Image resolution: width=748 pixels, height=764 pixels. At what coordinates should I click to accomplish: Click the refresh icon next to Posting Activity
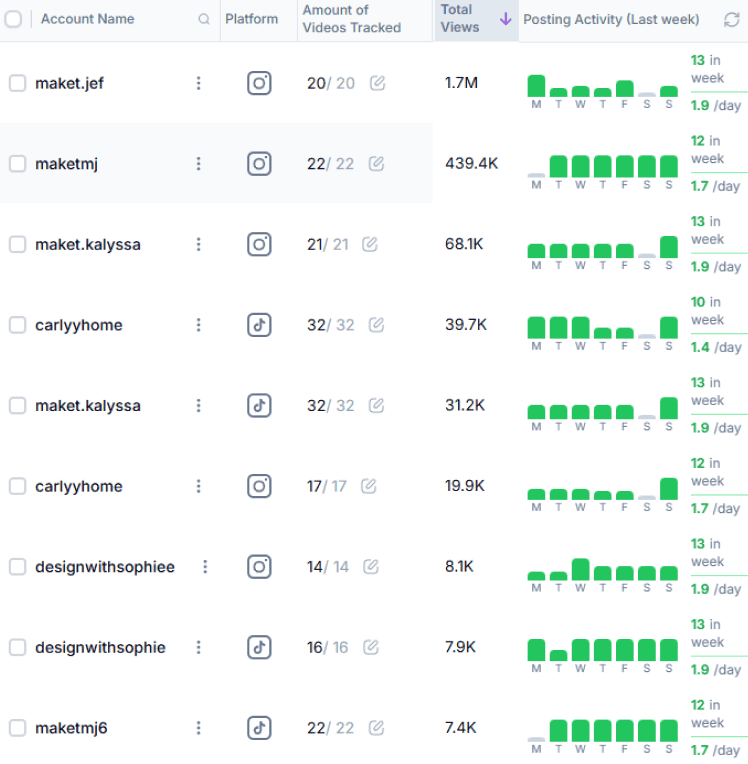click(732, 19)
